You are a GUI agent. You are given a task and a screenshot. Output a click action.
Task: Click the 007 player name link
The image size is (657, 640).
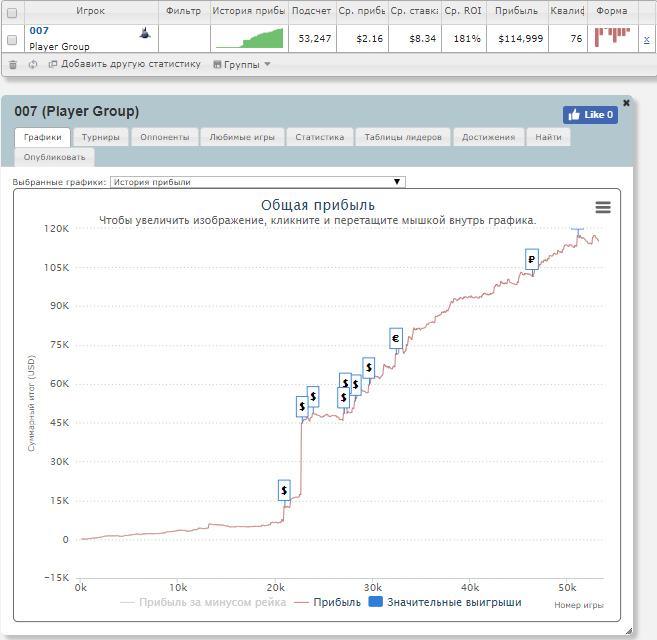coord(39,31)
